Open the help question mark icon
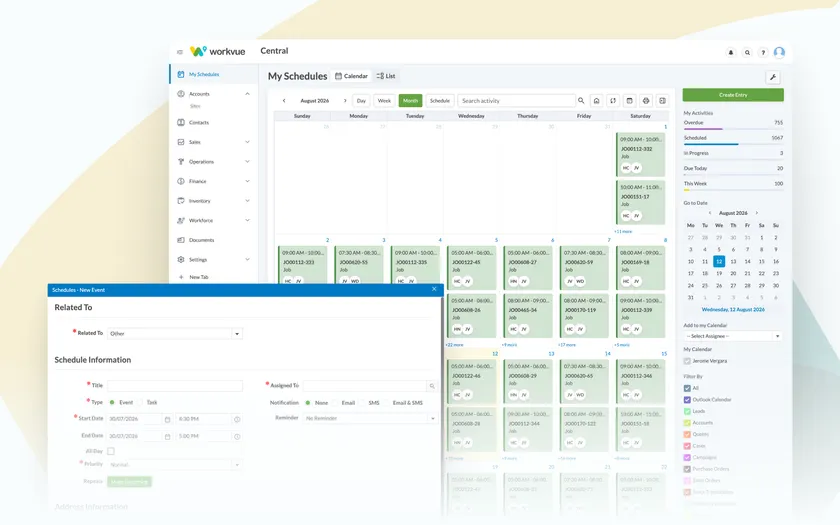Screen dimensions: 840x525 [x=763, y=52]
